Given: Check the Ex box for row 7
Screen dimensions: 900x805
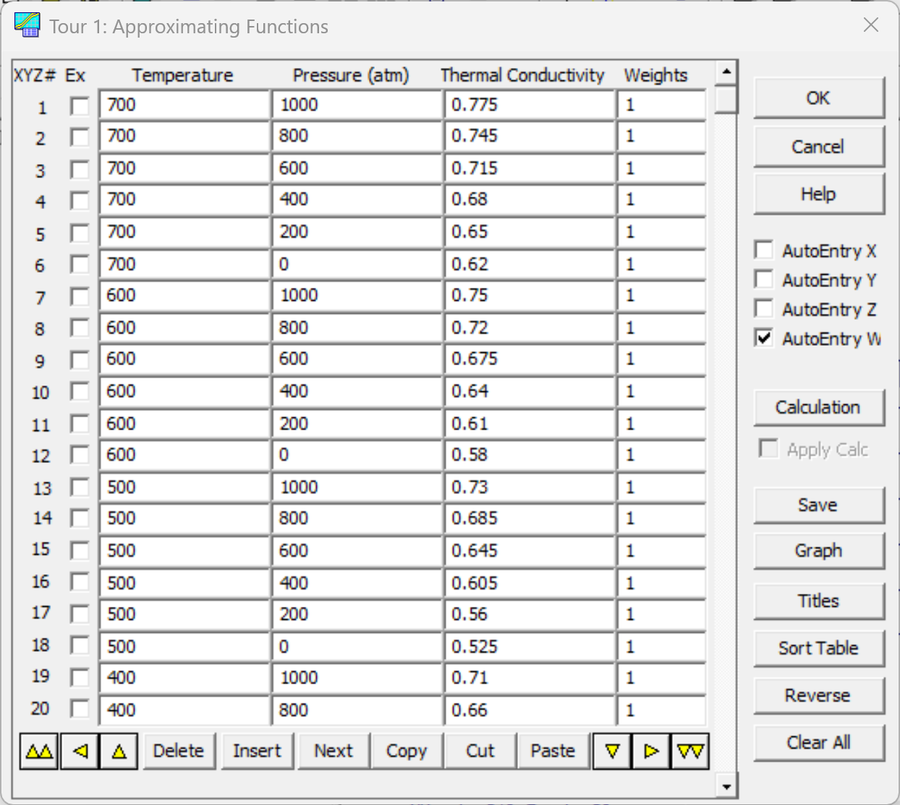Looking at the screenshot, I should (79, 297).
